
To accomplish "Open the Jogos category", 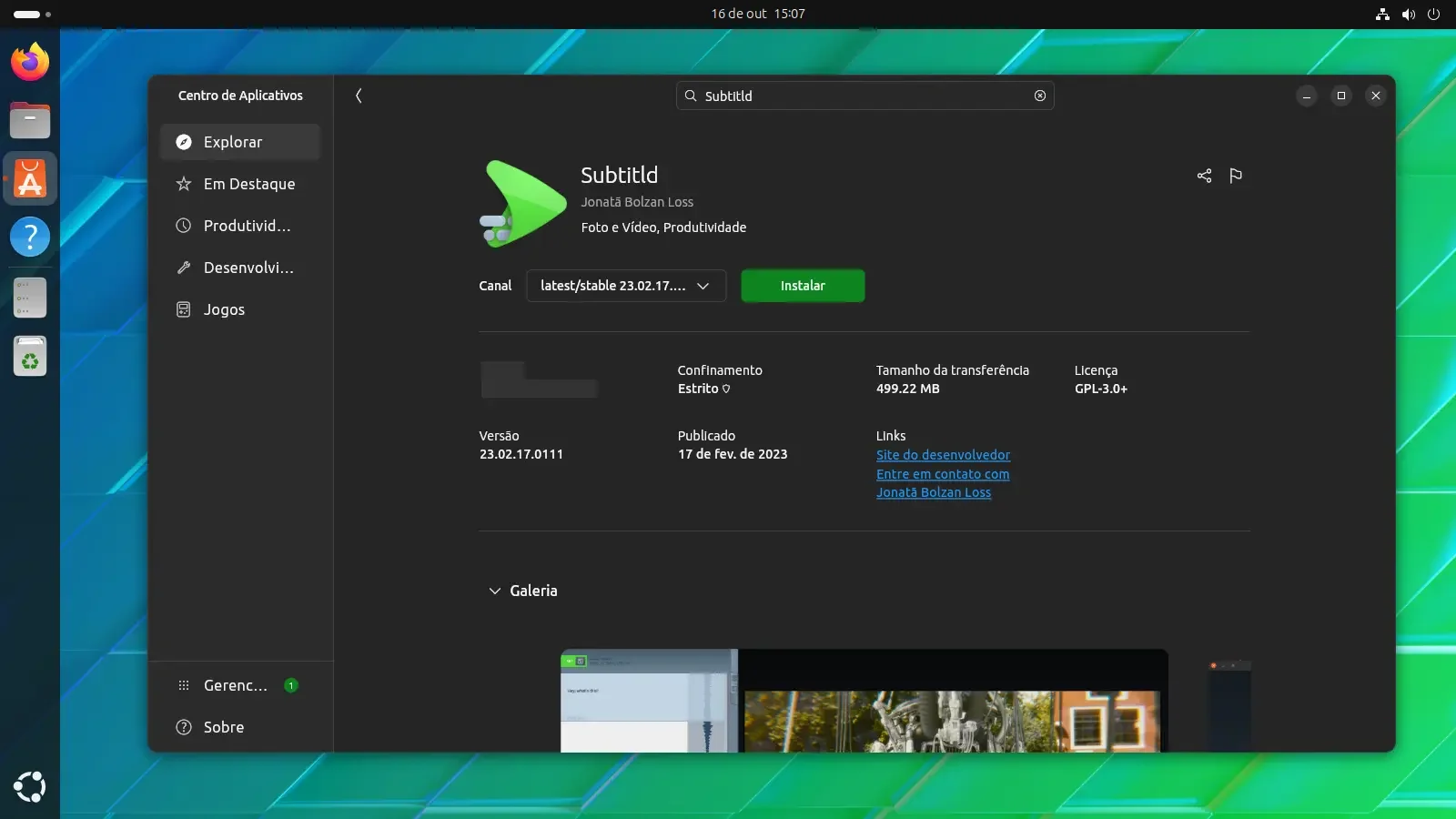I will [x=240, y=309].
